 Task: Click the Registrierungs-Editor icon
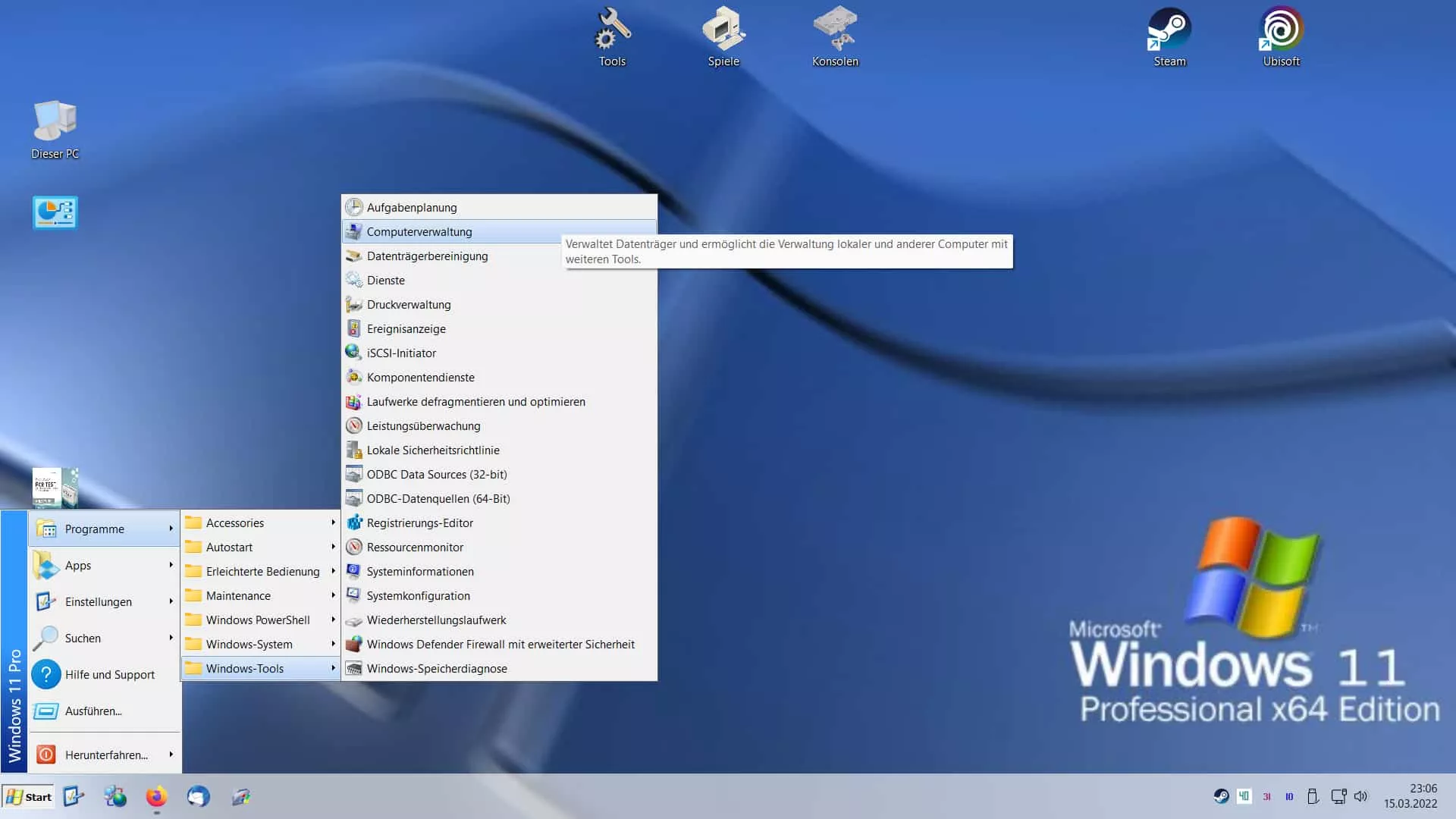pos(353,522)
